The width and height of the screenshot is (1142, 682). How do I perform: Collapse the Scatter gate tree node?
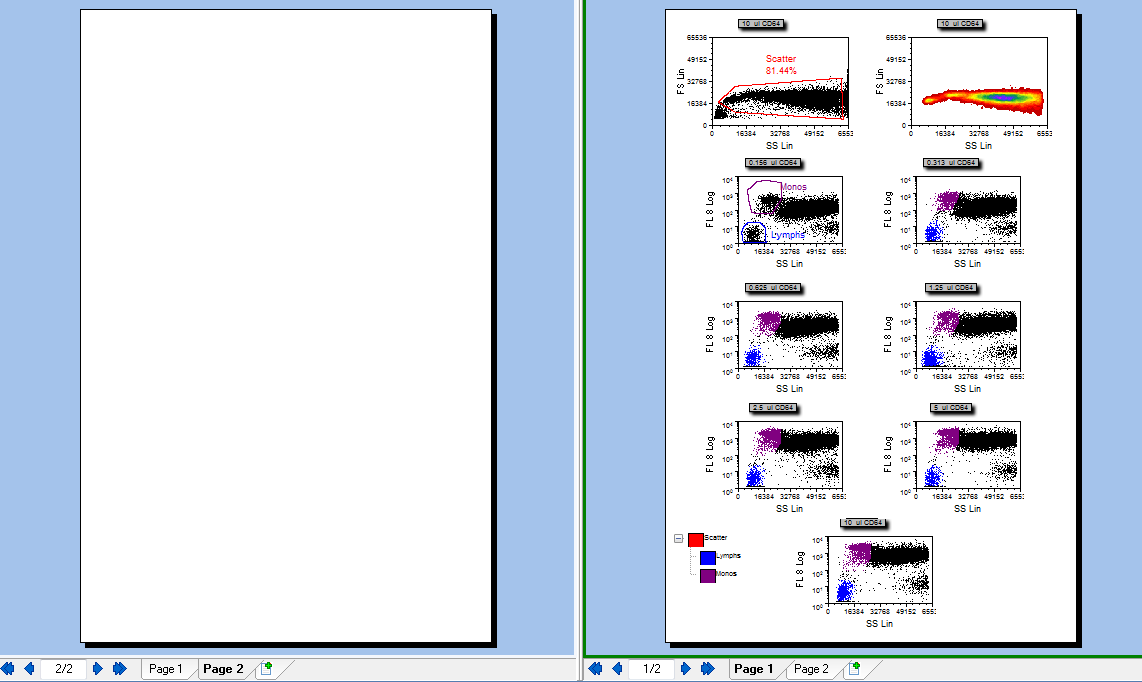pyautogui.click(x=679, y=538)
